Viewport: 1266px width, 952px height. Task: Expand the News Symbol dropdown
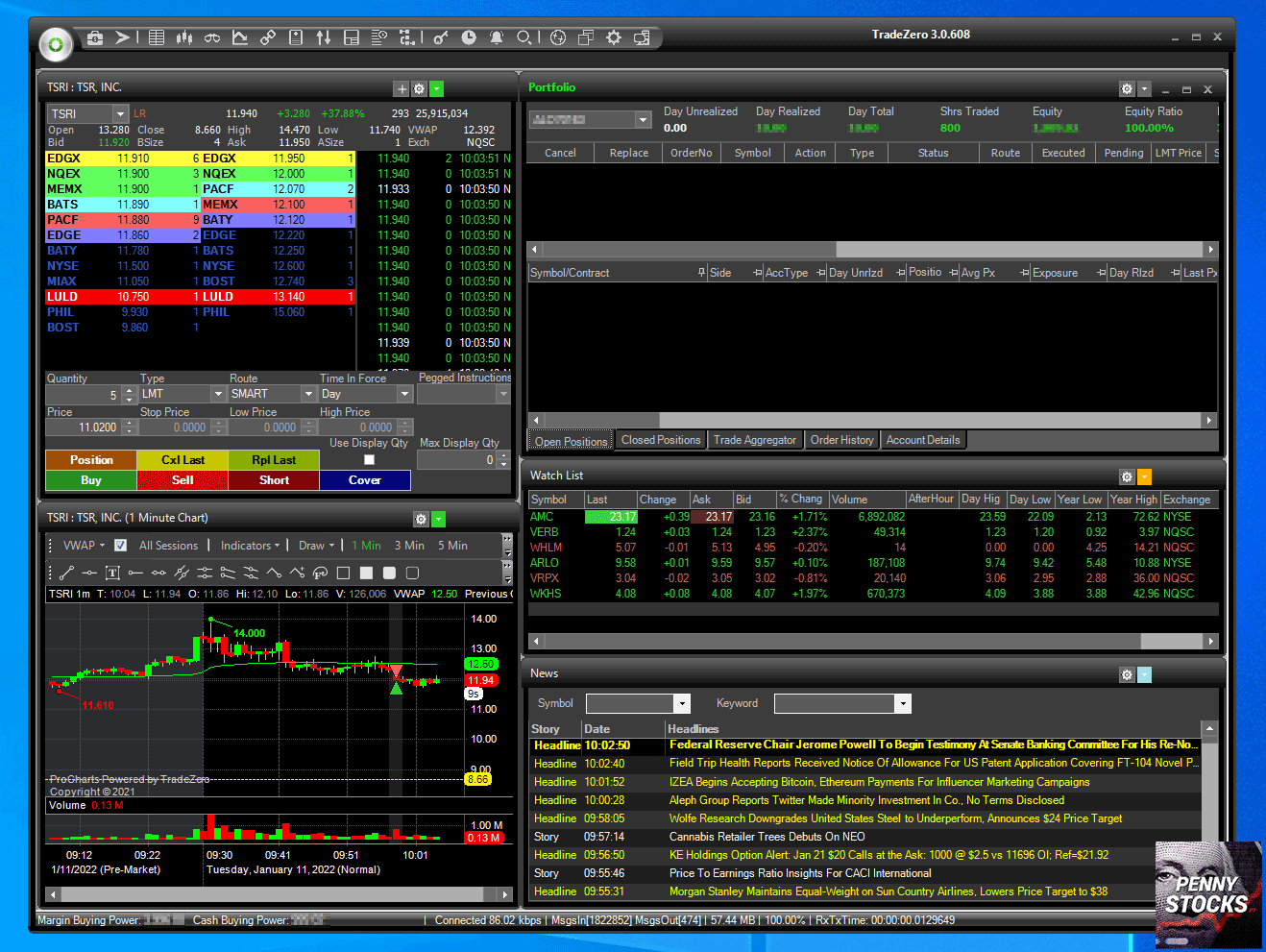click(682, 703)
